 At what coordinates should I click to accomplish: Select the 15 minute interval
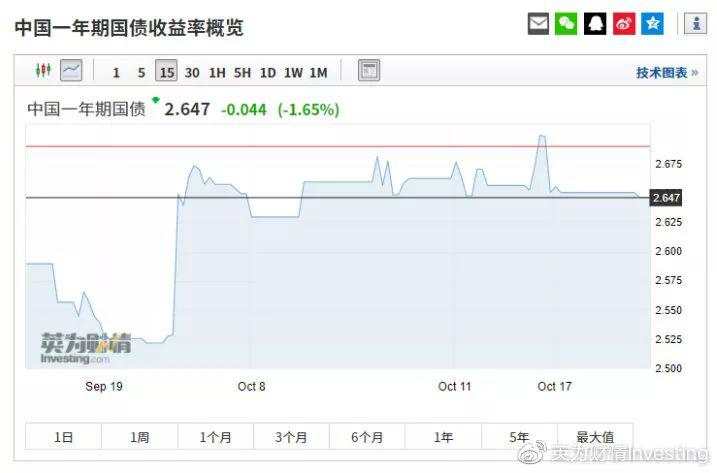point(166,71)
